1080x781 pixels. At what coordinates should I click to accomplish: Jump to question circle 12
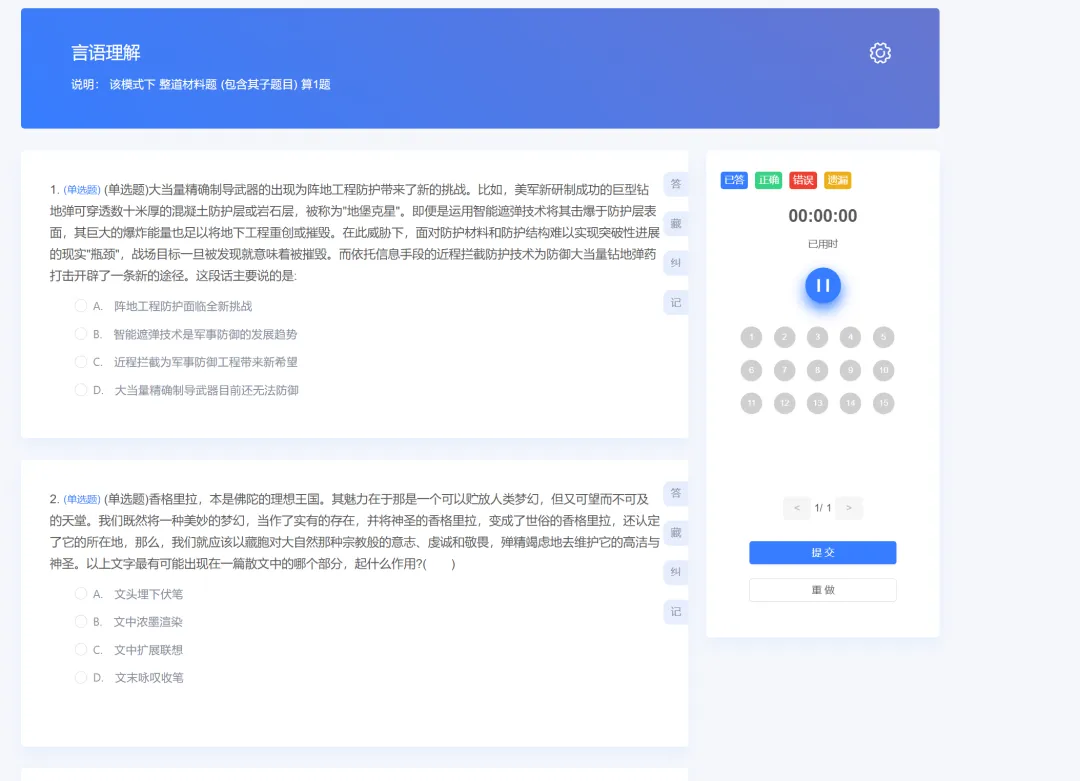[785, 403]
